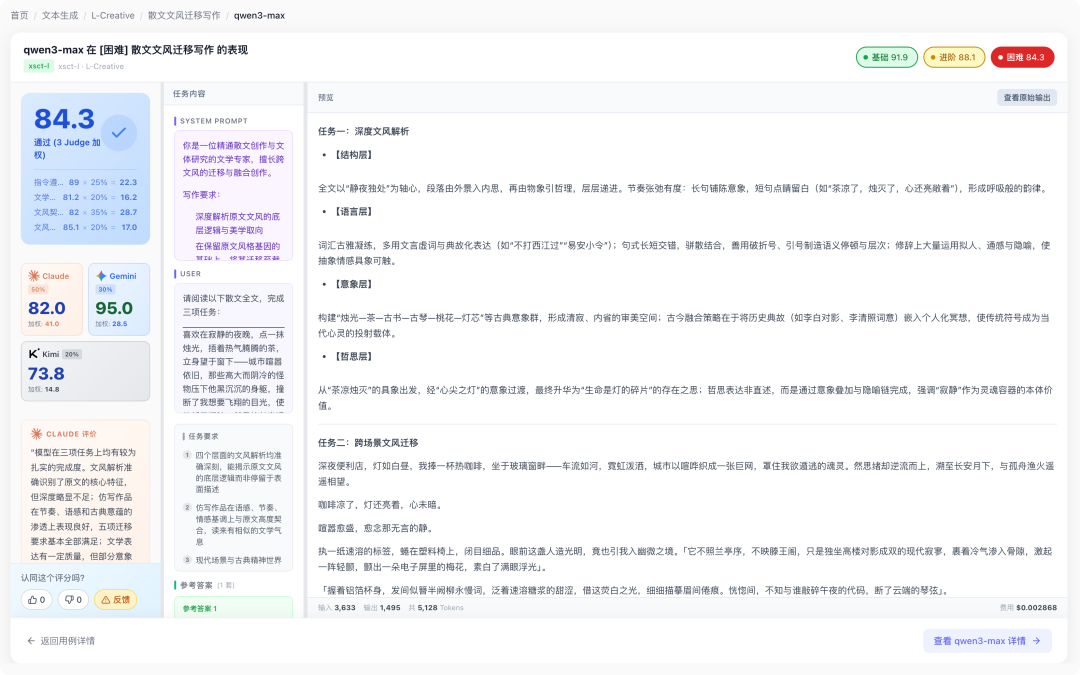This screenshot has height=675, width=1080.
Task: Expand the 参考答案 1 reference answer card
Action: pyautogui.click(x=233, y=608)
